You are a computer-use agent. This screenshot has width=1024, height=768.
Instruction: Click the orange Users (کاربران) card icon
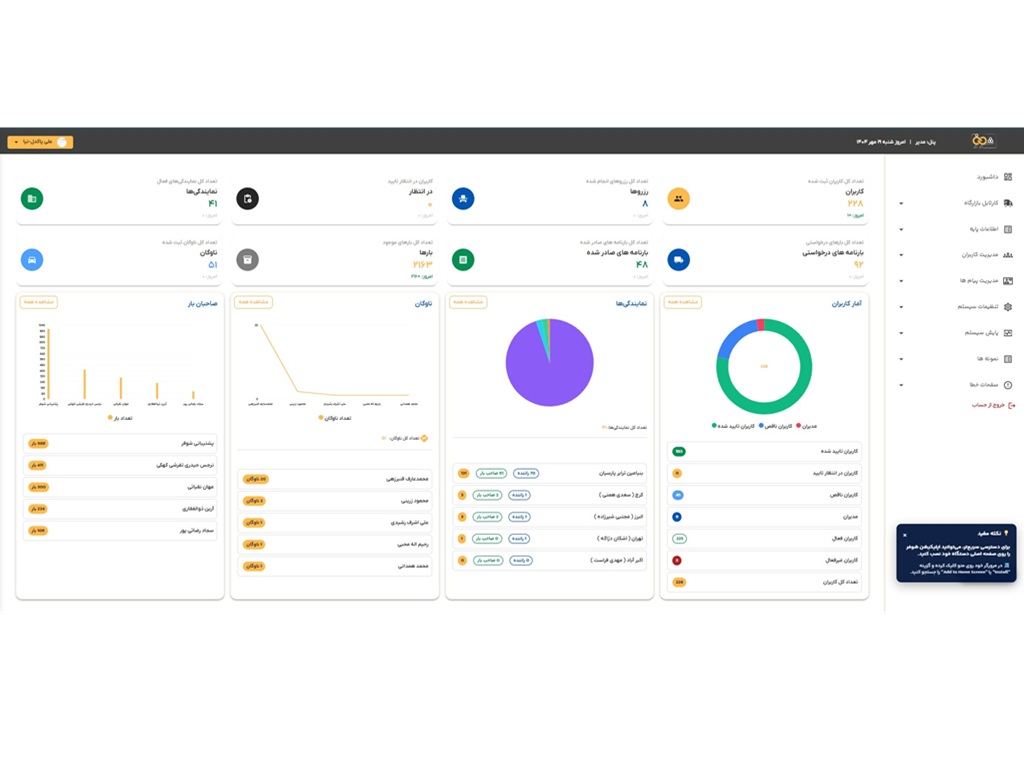point(679,199)
